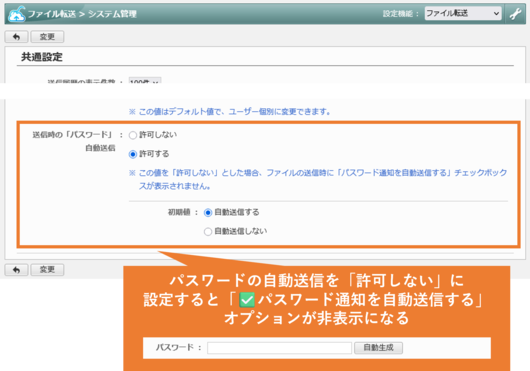
Task: Open the 設定機能 ファイル転送 dropdown
Action: [x=463, y=14]
